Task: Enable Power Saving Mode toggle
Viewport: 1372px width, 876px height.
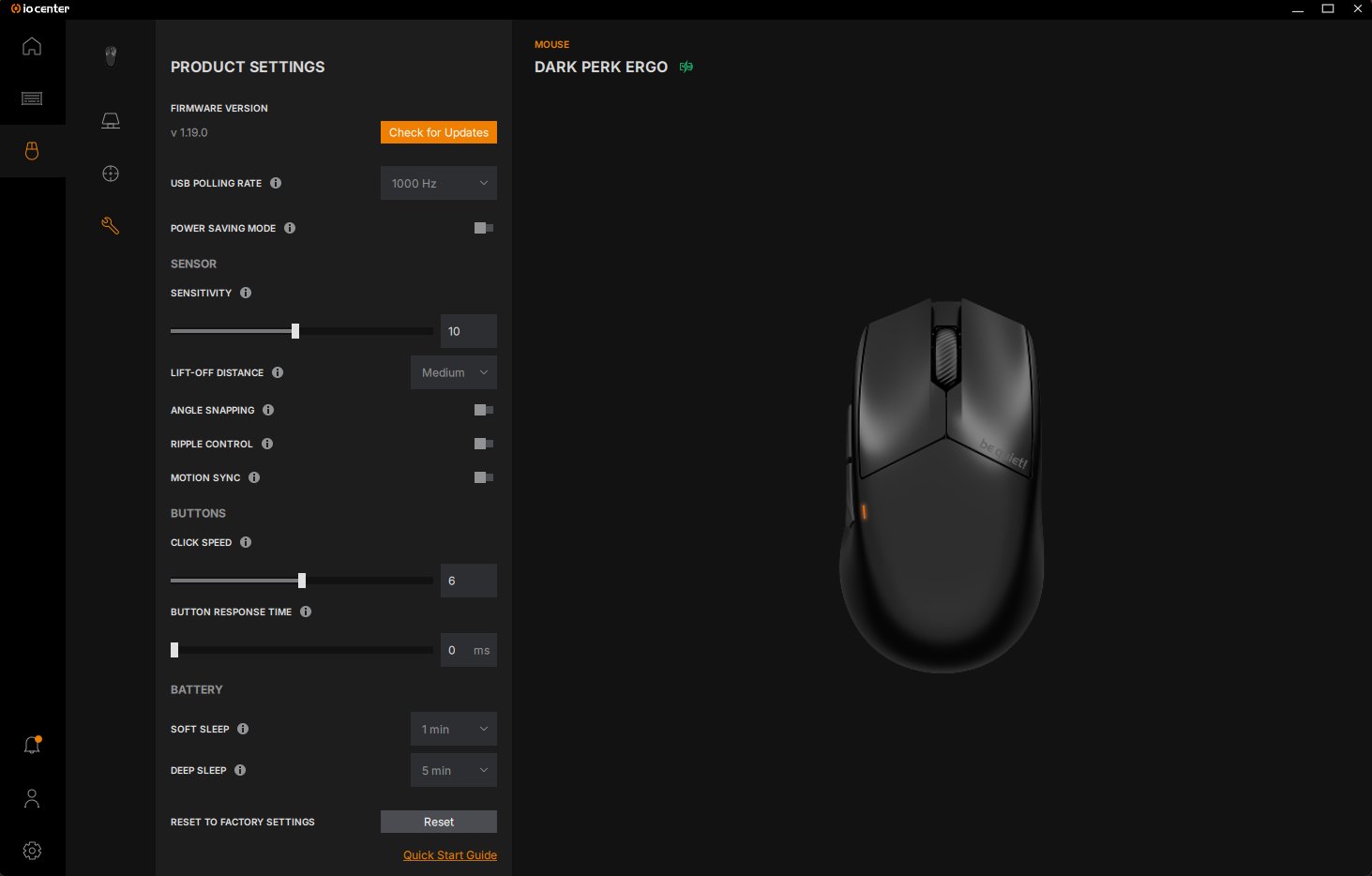Action: pyautogui.click(x=483, y=228)
